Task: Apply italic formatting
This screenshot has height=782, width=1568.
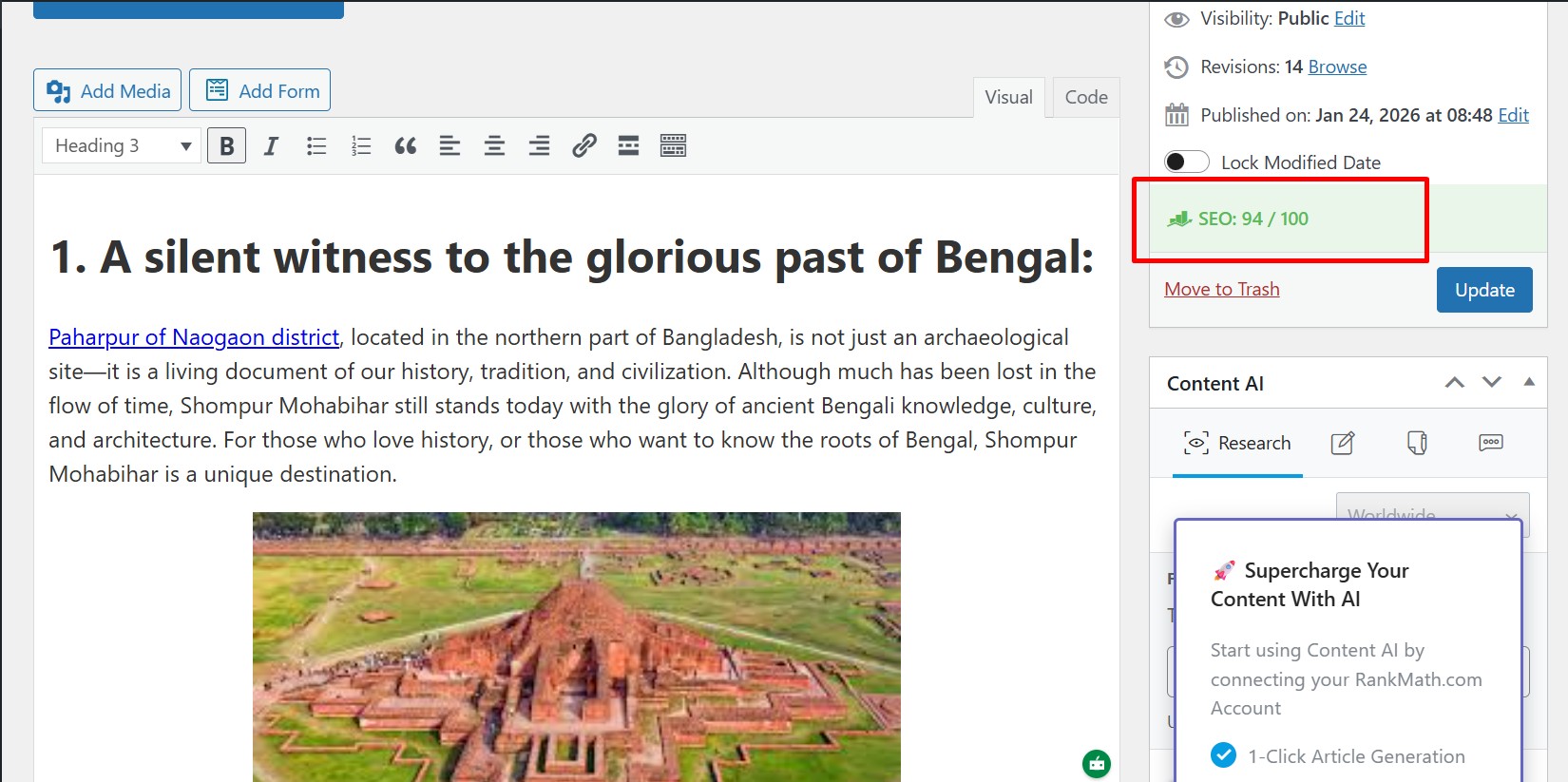Action: coord(271,146)
